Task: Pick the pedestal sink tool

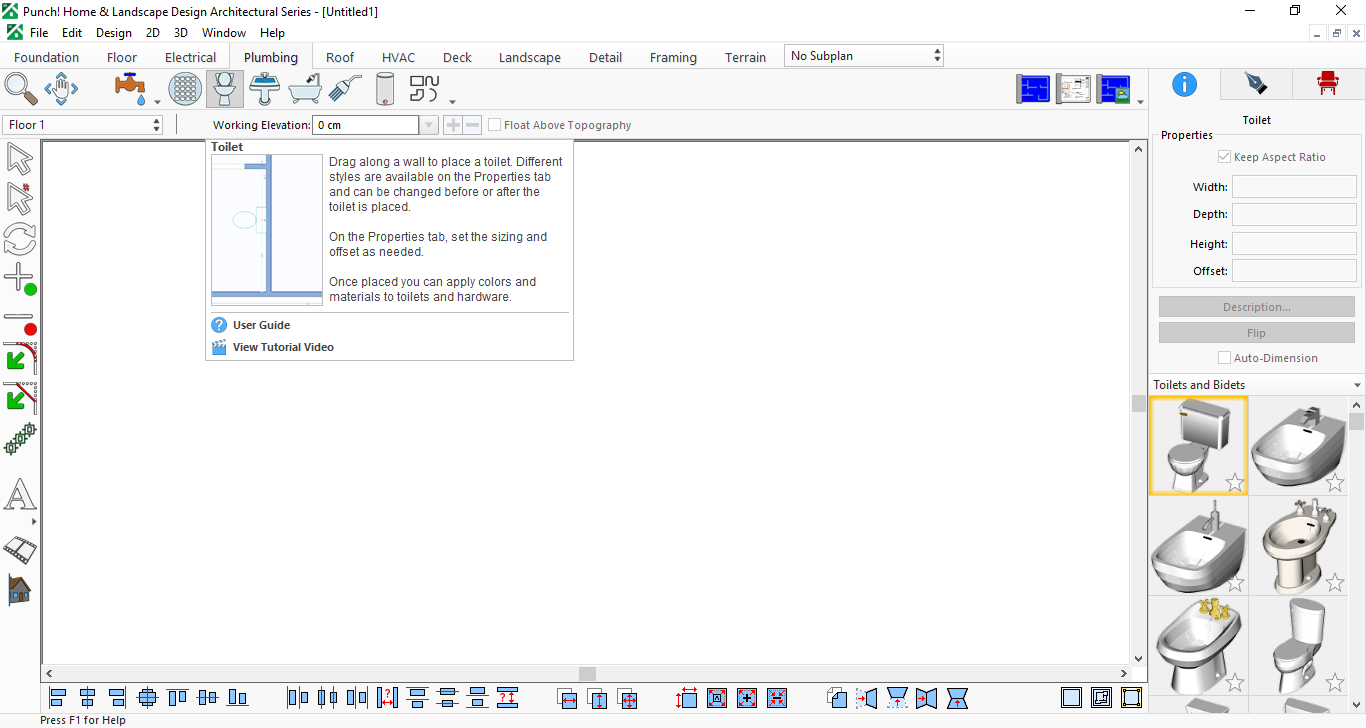Action: point(265,88)
